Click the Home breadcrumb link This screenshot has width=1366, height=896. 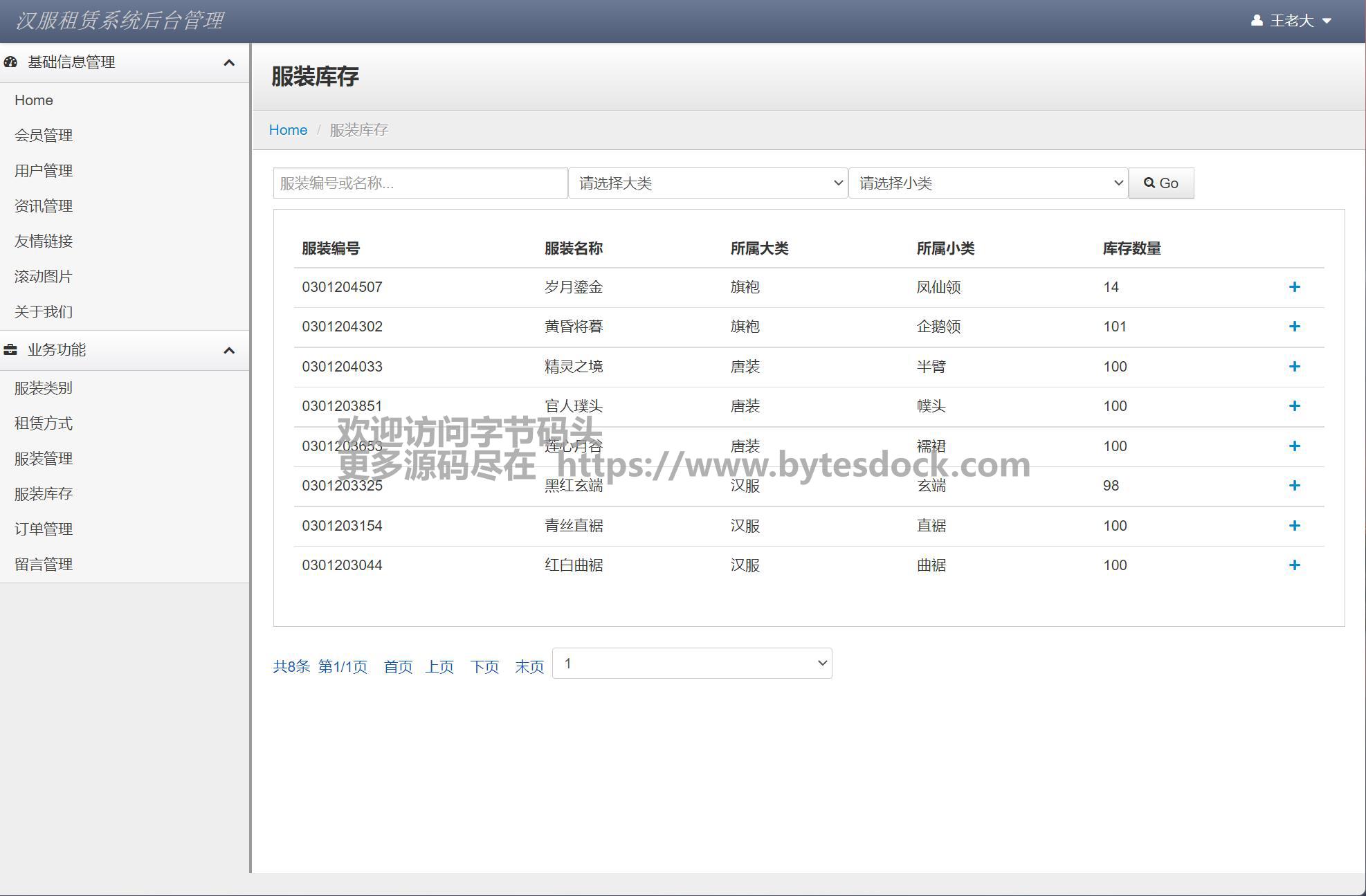288,130
